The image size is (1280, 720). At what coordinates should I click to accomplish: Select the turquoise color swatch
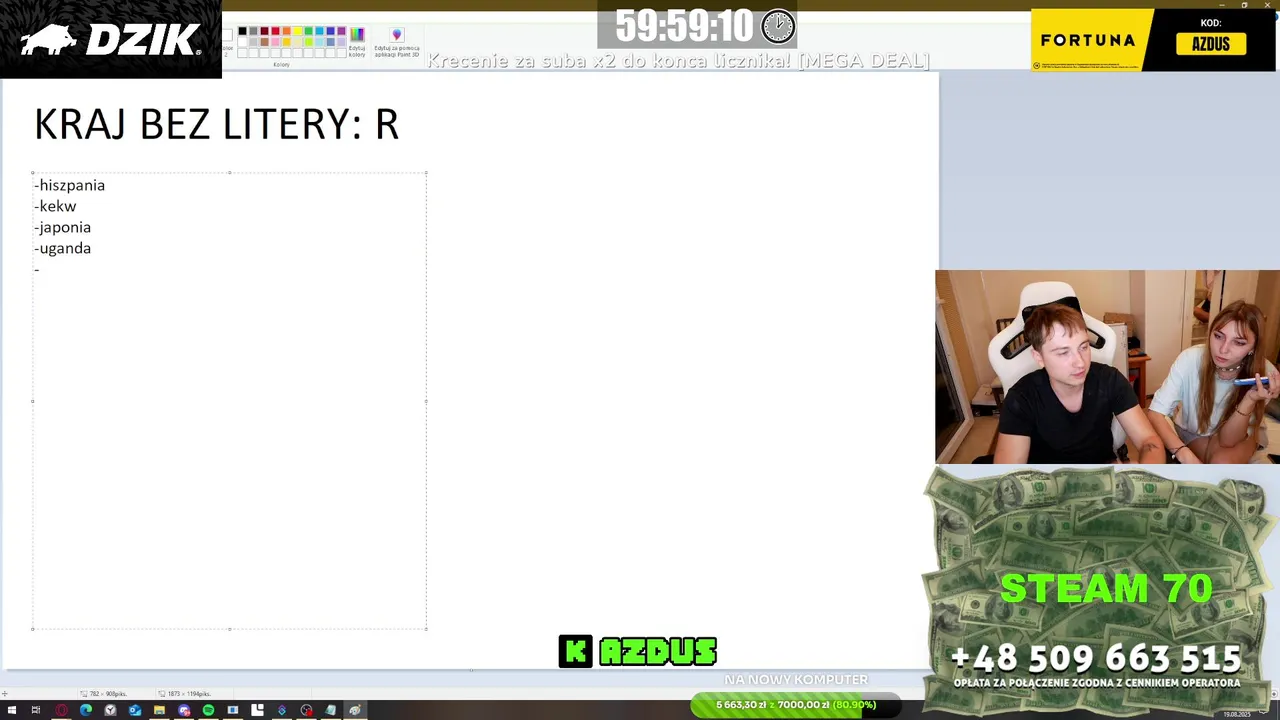pyautogui.click(x=320, y=31)
